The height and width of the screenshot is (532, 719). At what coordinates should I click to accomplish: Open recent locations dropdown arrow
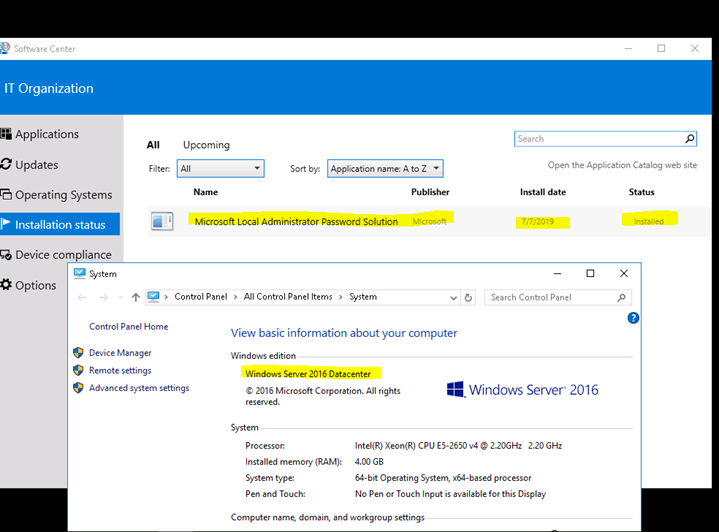click(121, 297)
